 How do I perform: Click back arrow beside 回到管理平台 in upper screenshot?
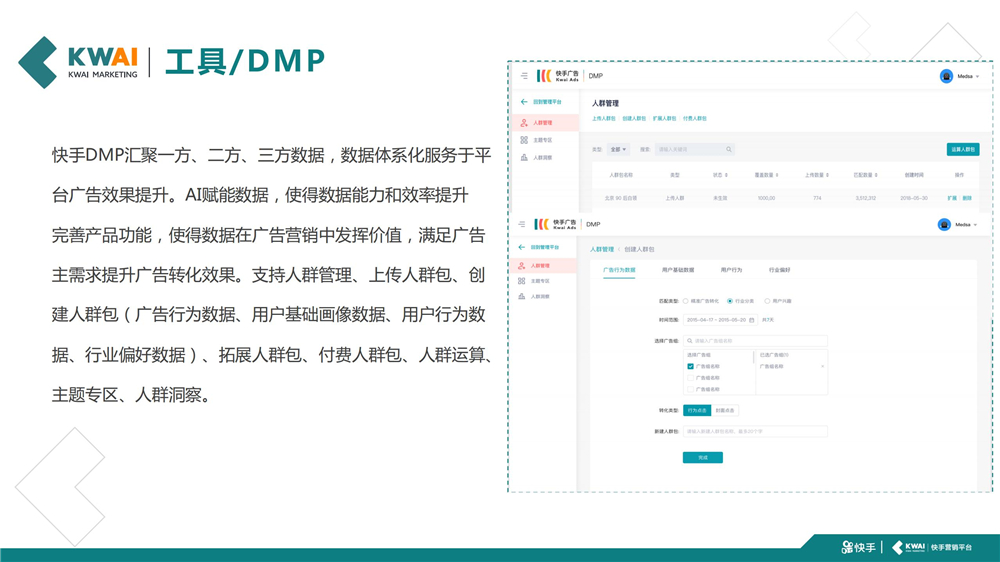pos(524,102)
